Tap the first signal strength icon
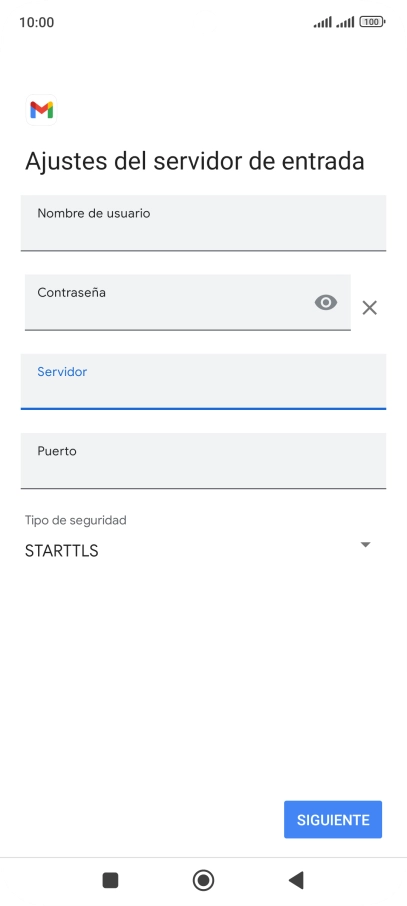Viewport: 407px width, 906px height. 323,22
